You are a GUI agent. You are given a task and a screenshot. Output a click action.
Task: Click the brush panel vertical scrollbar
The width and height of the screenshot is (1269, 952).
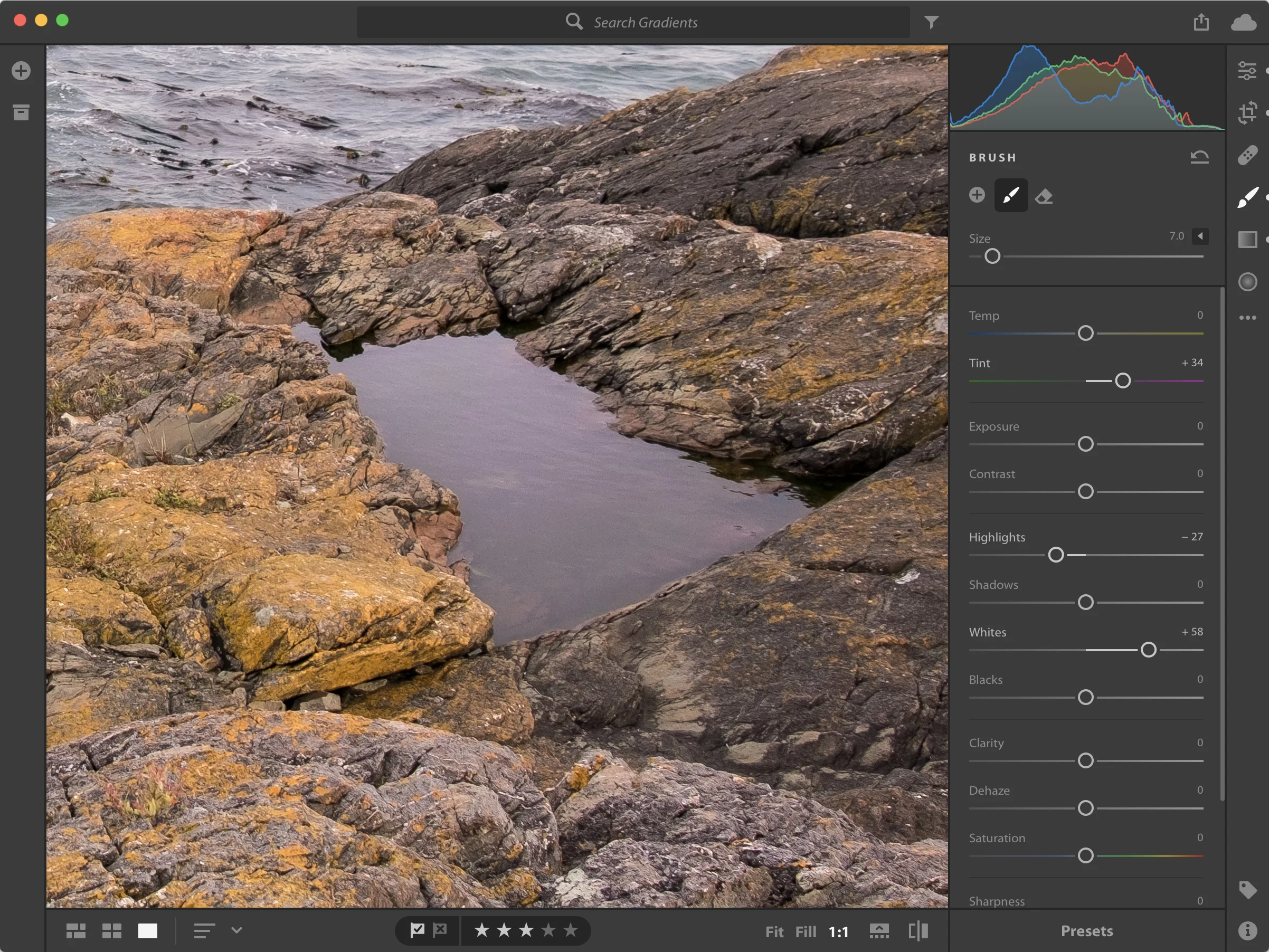point(1222,544)
